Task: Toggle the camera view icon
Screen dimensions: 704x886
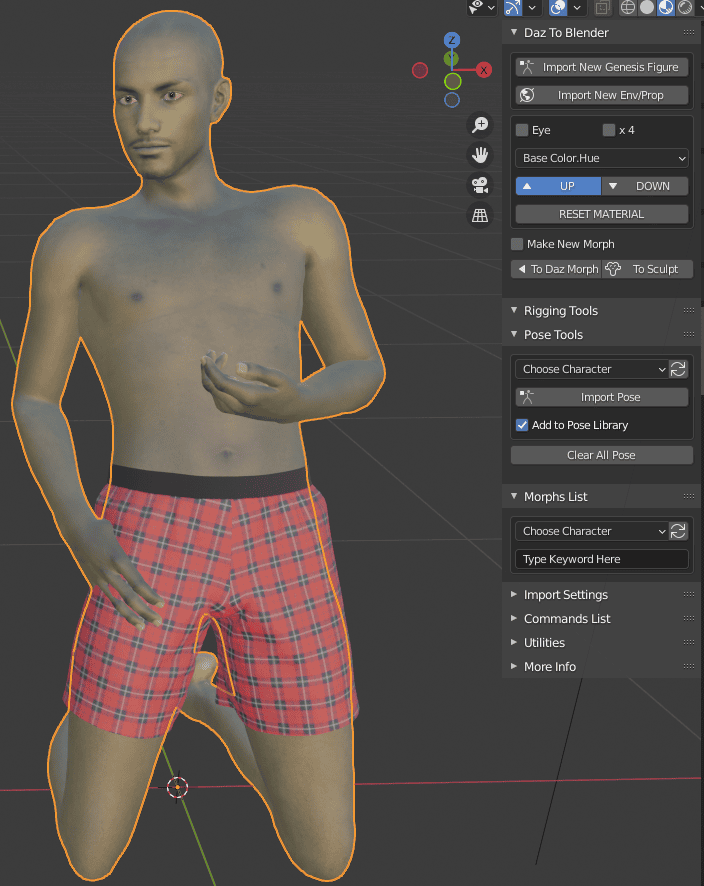Action: (x=480, y=185)
